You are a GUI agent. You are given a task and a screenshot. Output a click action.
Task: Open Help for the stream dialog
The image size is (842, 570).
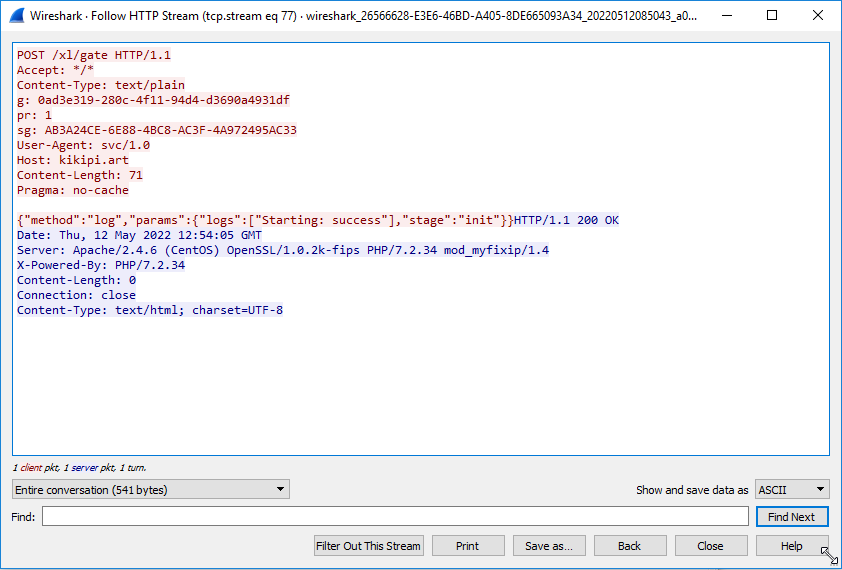click(x=792, y=545)
